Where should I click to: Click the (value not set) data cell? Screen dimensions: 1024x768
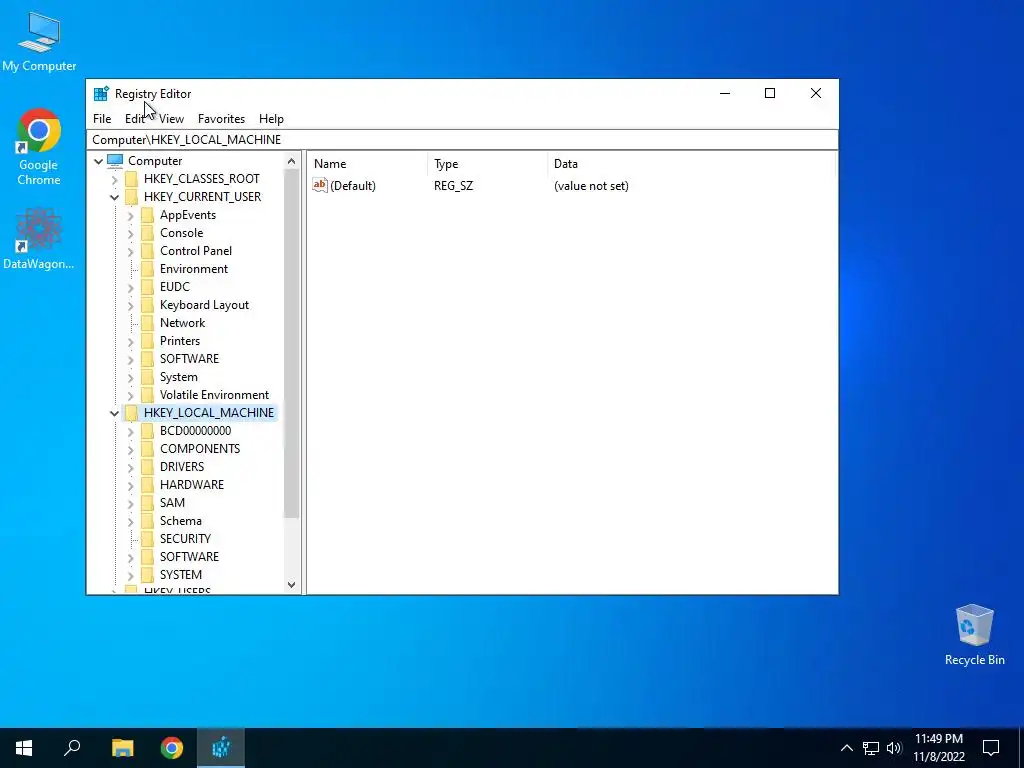click(x=591, y=186)
